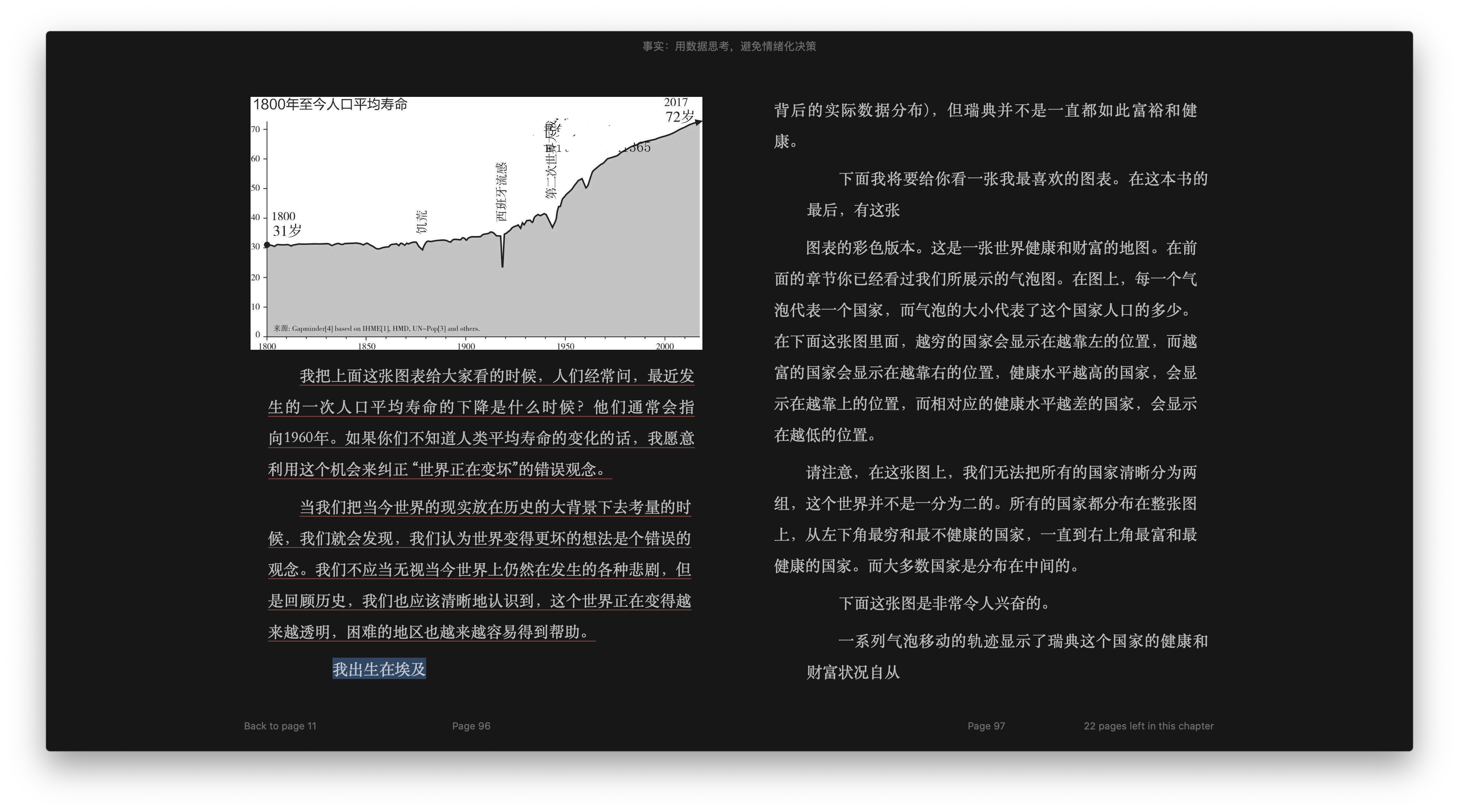Click underlined passage starting '我把上面这张图表给大家看的时候'

[481, 422]
